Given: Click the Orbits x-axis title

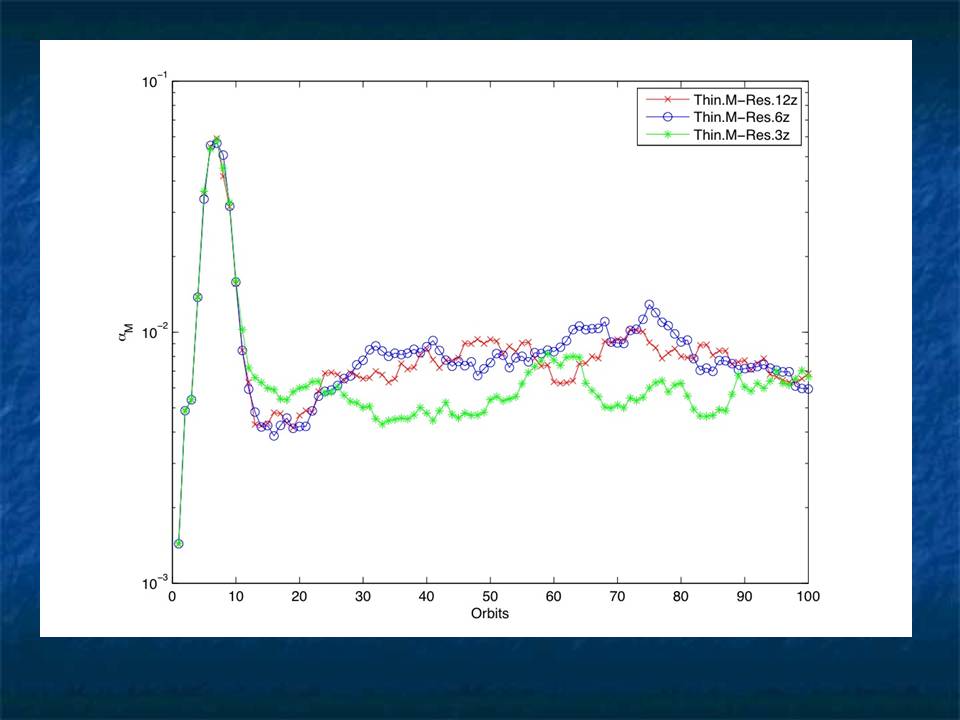Looking at the screenshot, I should tap(489, 614).
